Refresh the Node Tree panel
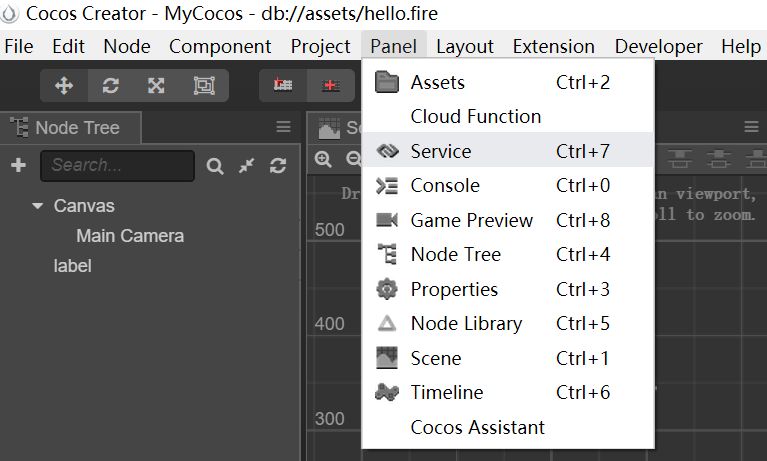Viewport: 767px width, 461px height. point(278,166)
